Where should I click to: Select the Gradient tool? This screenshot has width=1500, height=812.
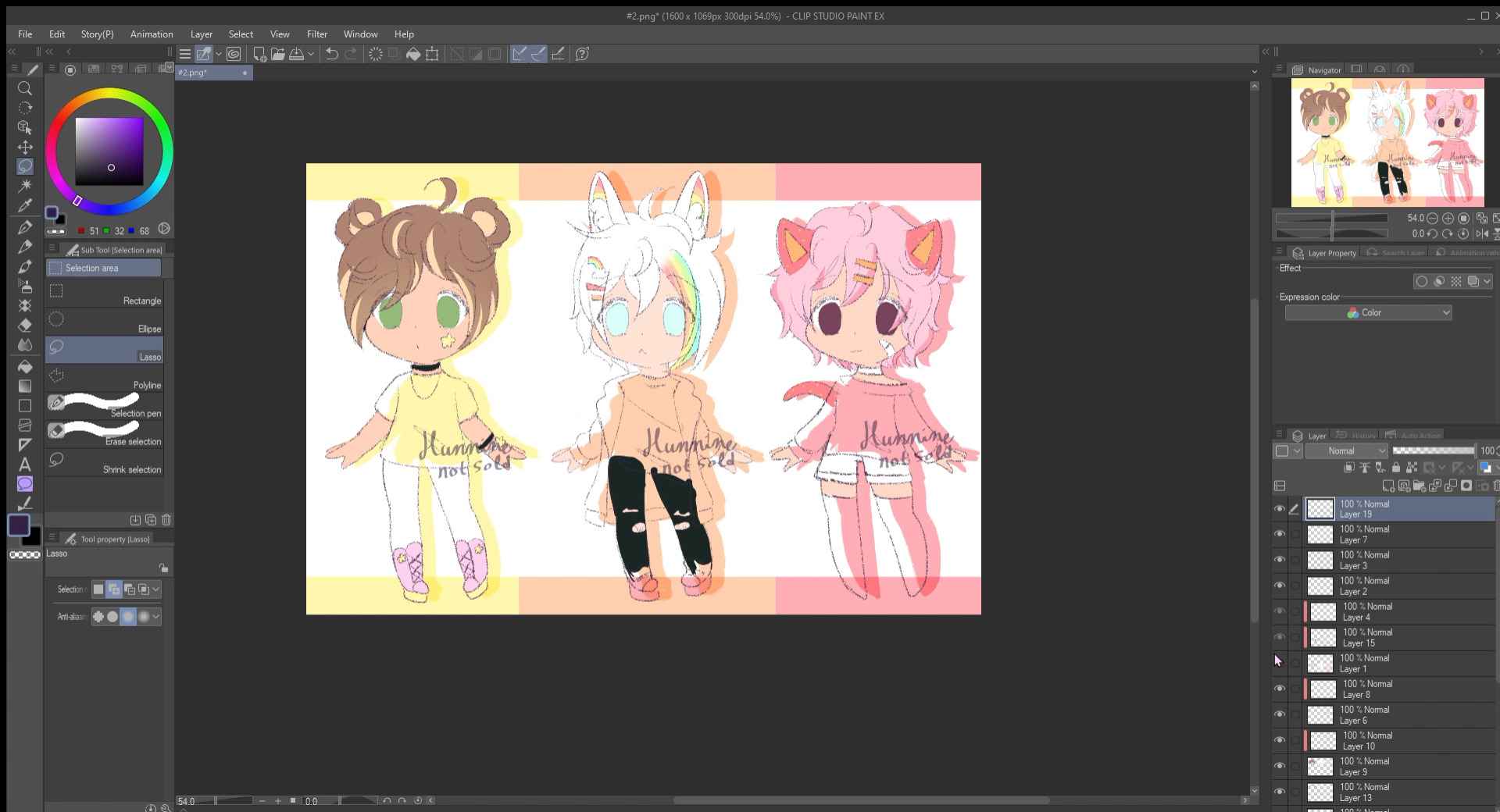(25, 386)
